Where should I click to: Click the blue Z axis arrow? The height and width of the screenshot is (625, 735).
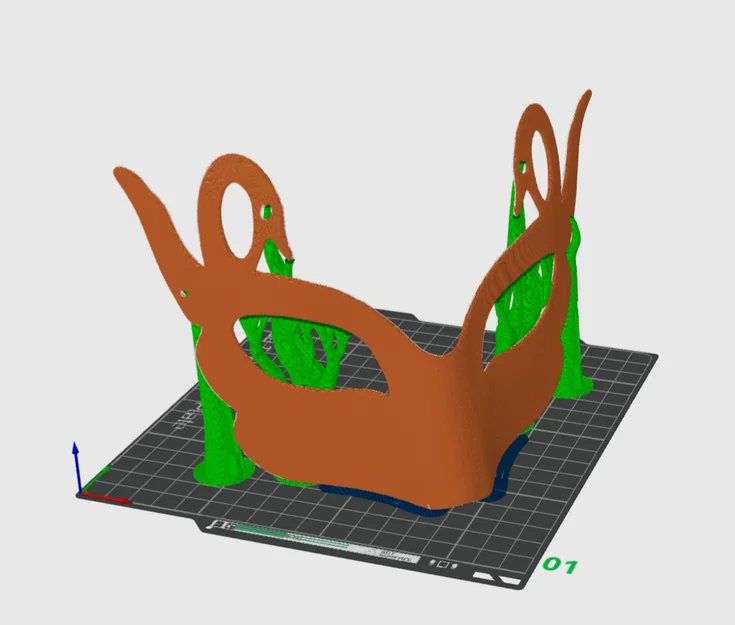[75, 467]
